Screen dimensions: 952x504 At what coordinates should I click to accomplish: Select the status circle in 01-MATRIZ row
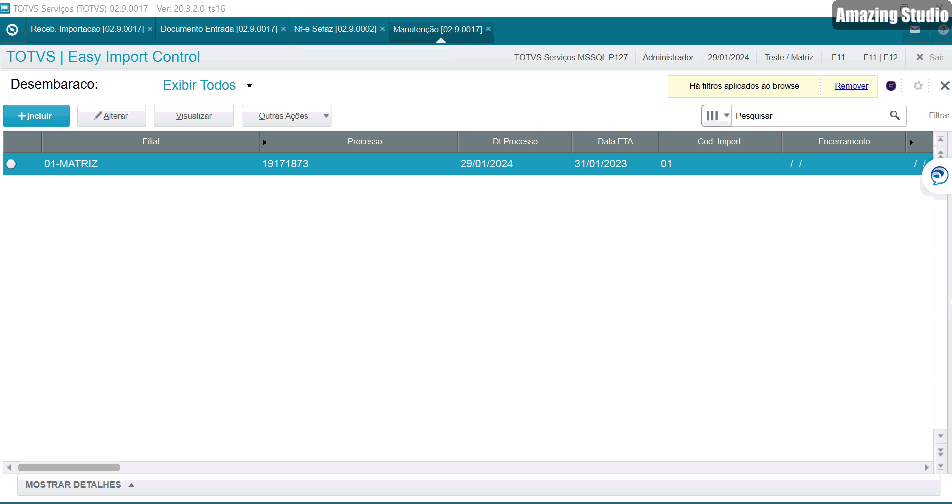pos(11,164)
